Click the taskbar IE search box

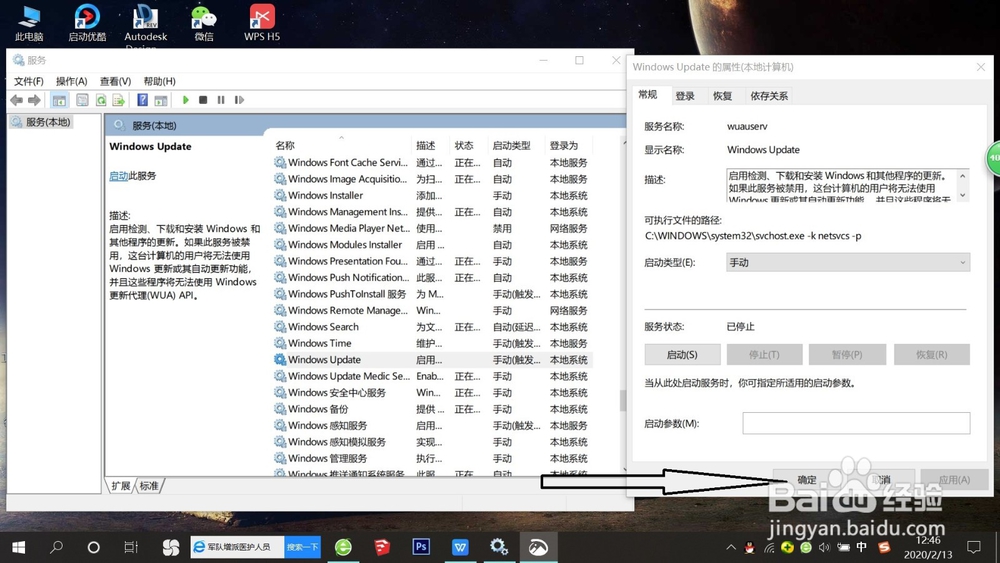(237, 547)
